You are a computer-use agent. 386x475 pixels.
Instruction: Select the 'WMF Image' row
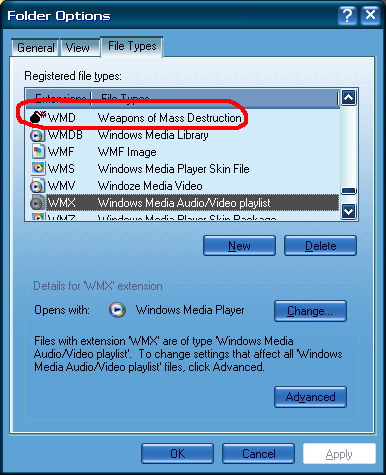pos(183,152)
